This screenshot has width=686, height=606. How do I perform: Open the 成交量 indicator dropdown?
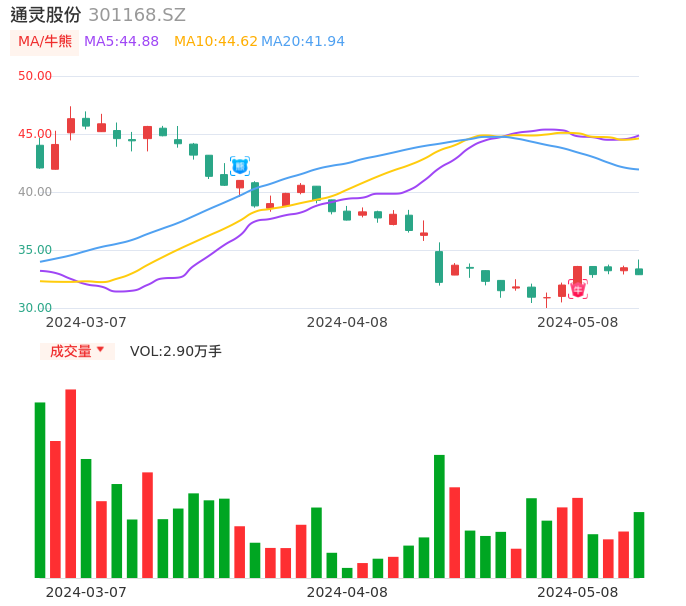(x=77, y=351)
